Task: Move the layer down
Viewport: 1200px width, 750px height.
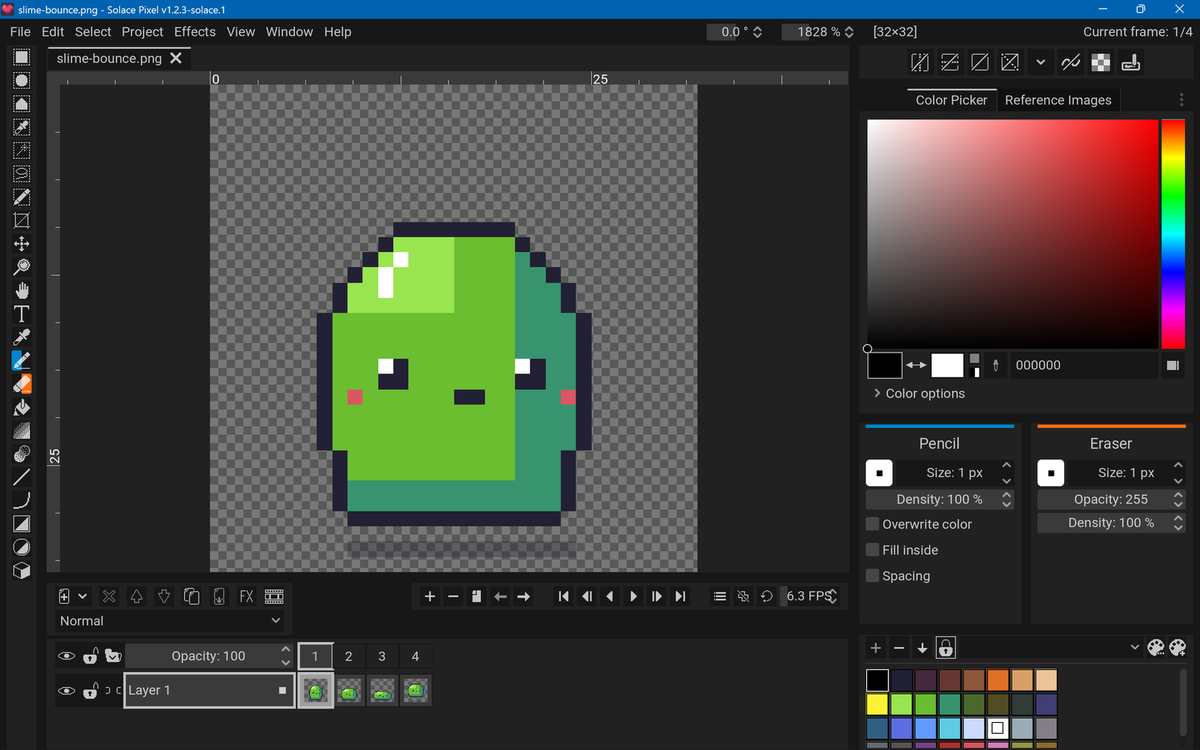Action: click(164, 596)
